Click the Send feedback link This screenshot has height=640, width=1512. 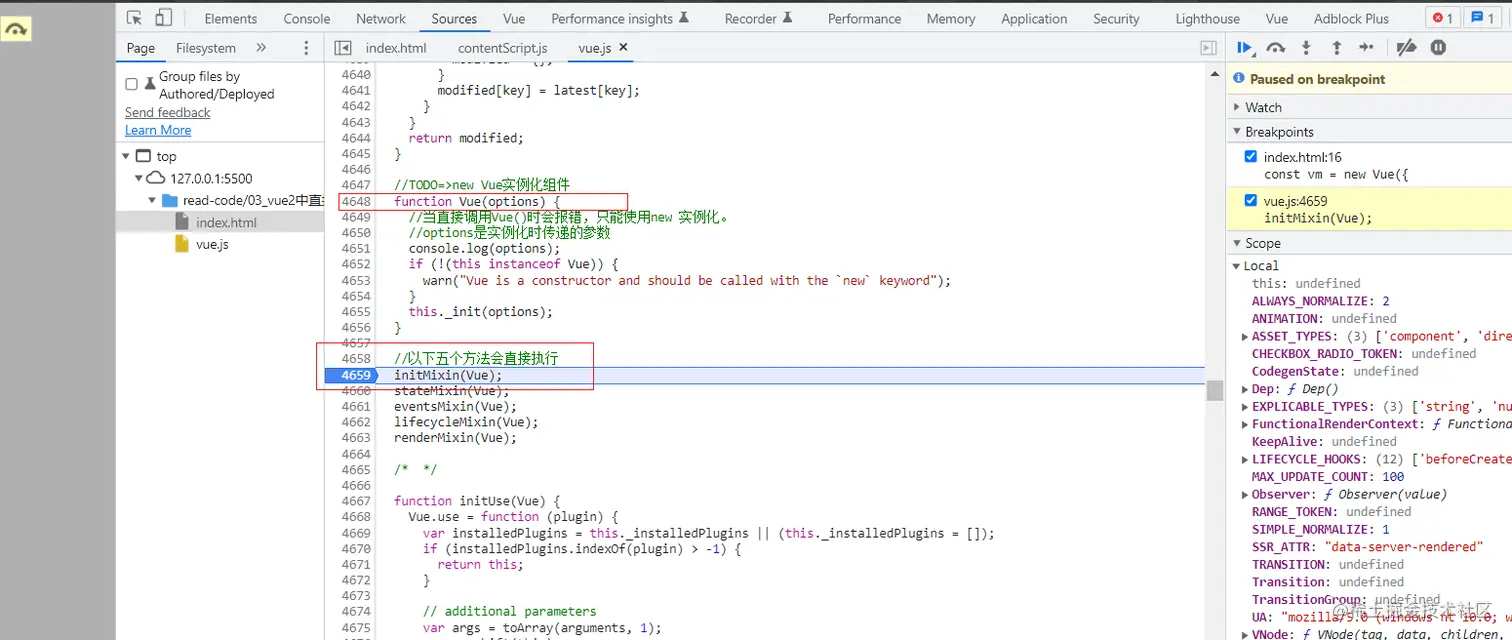point(168,112)
